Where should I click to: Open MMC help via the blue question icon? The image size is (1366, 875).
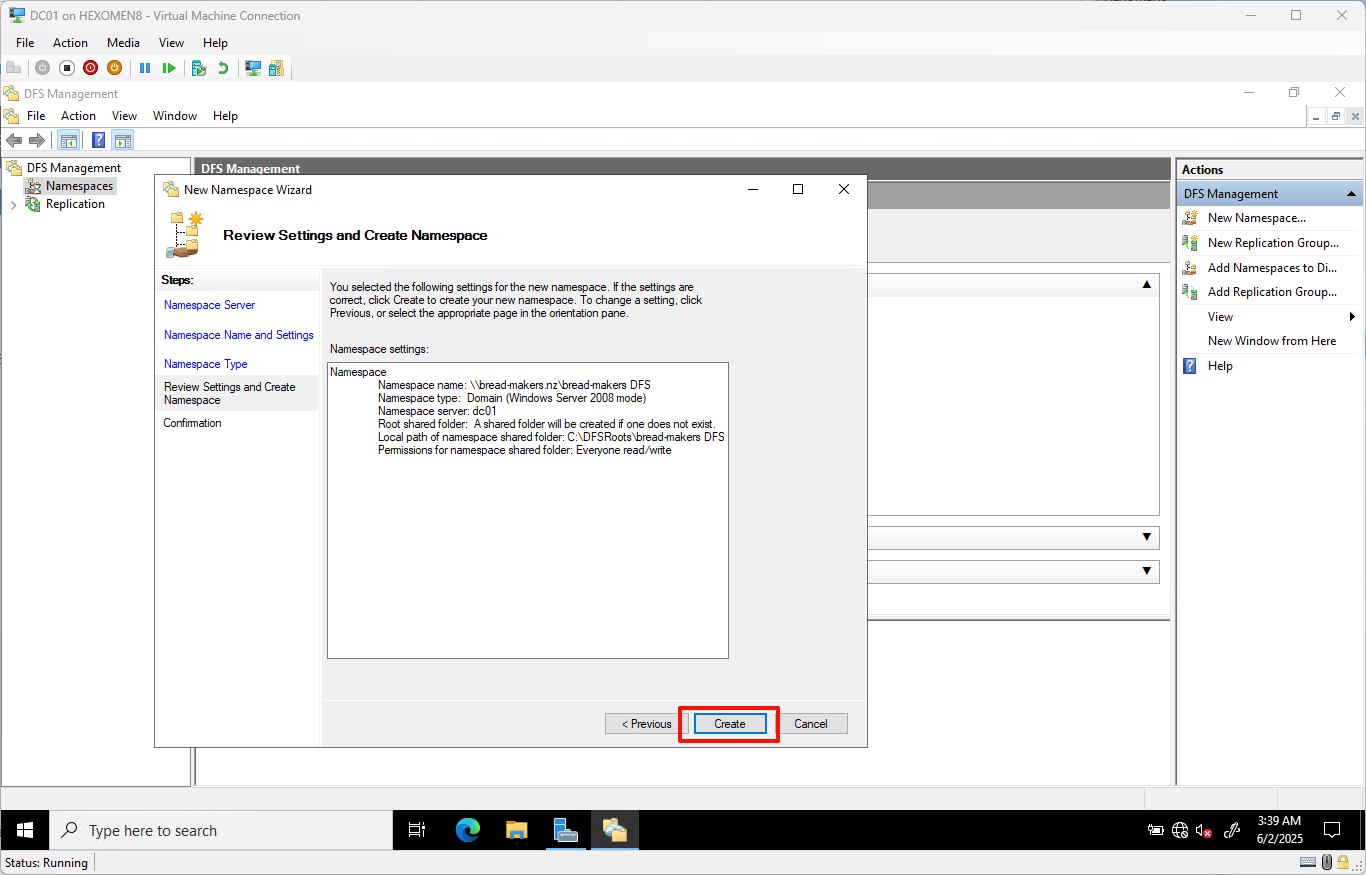(97, 140)
